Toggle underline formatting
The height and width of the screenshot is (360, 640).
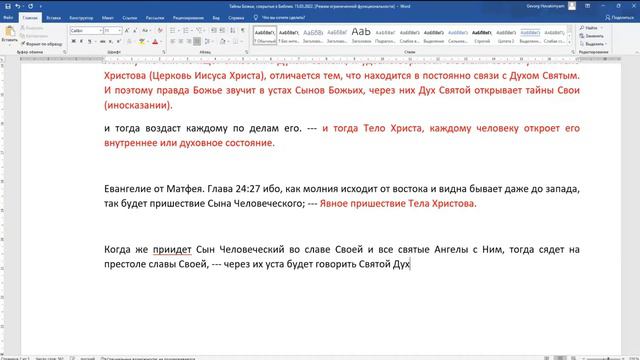coord(89,41)
